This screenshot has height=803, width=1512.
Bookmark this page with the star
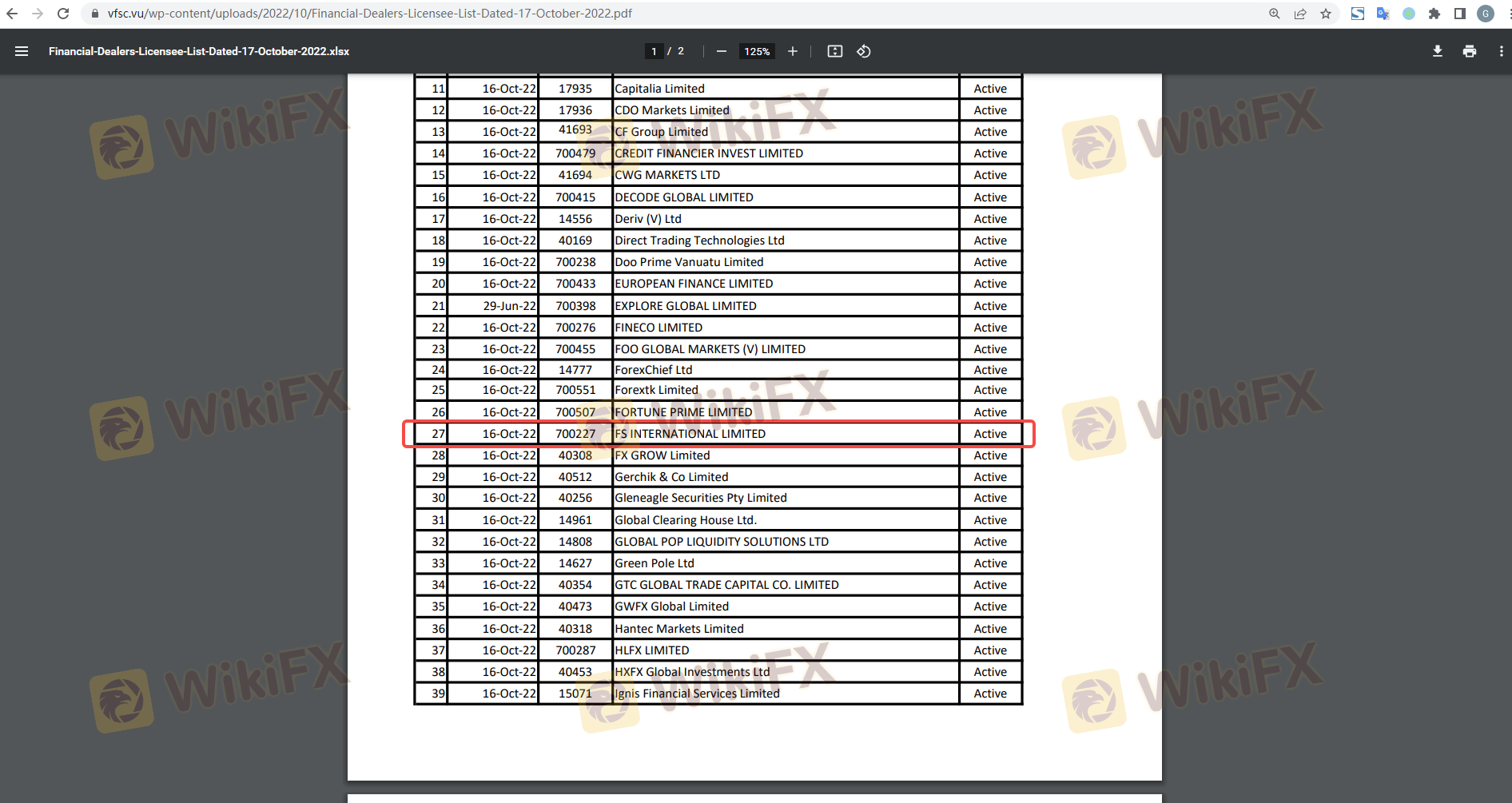click(x=1326, y=14)
